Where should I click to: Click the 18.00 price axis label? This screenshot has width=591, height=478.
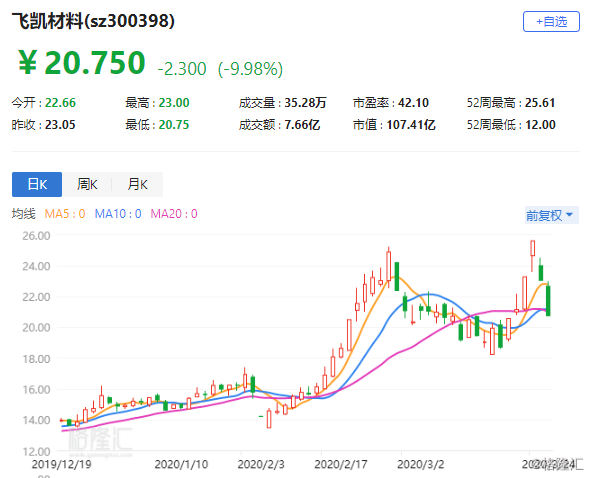(36, 358)
